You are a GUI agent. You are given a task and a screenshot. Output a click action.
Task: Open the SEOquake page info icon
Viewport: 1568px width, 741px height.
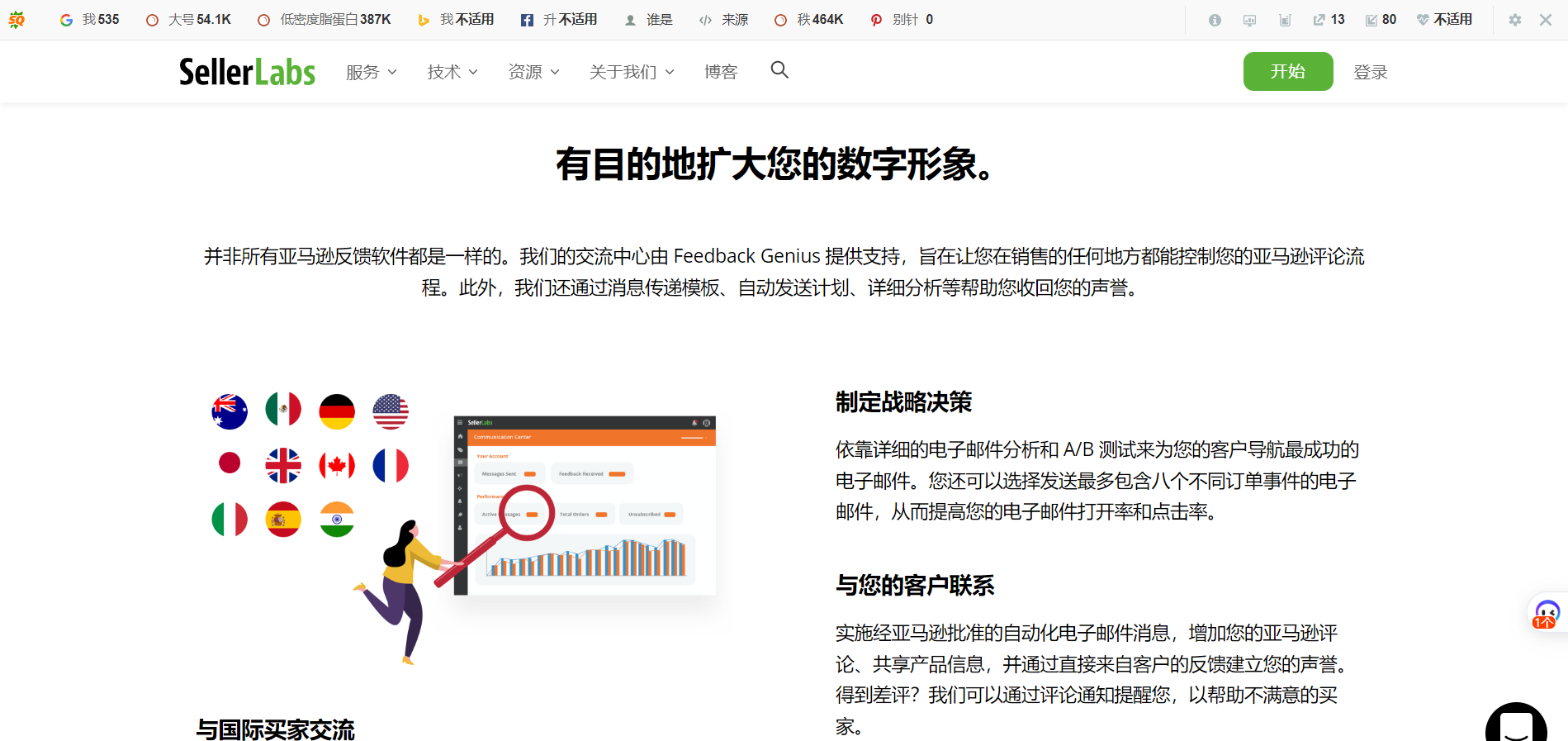pos(1215,20)
